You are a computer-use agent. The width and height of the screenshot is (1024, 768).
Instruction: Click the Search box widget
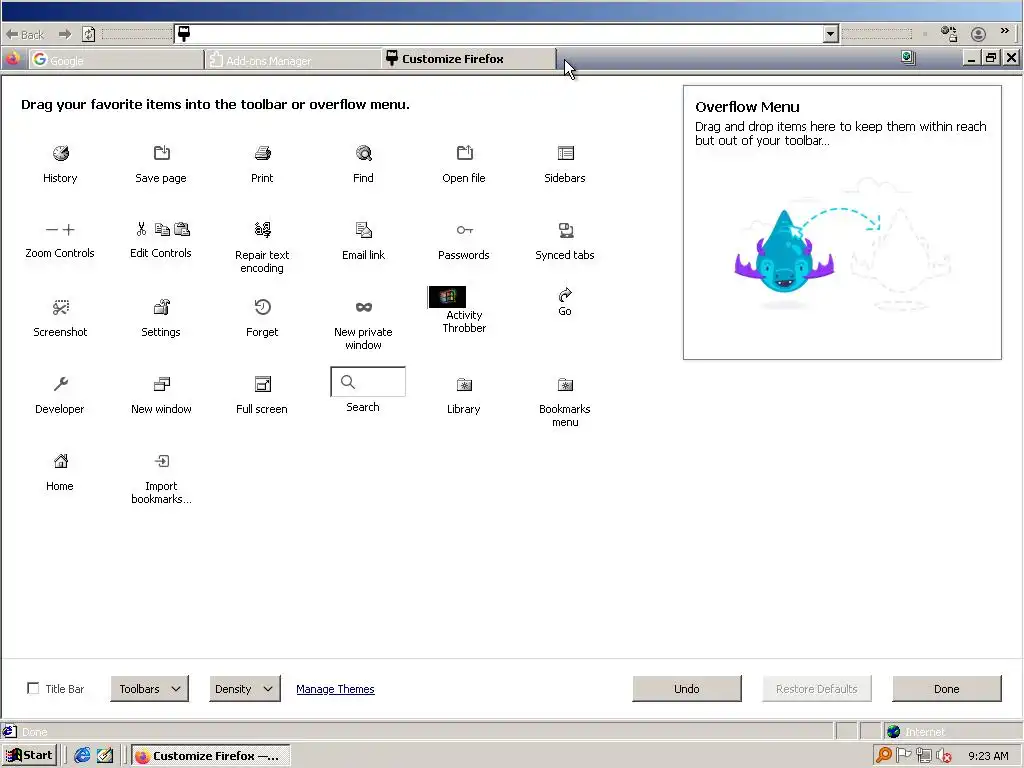(368, 382)
